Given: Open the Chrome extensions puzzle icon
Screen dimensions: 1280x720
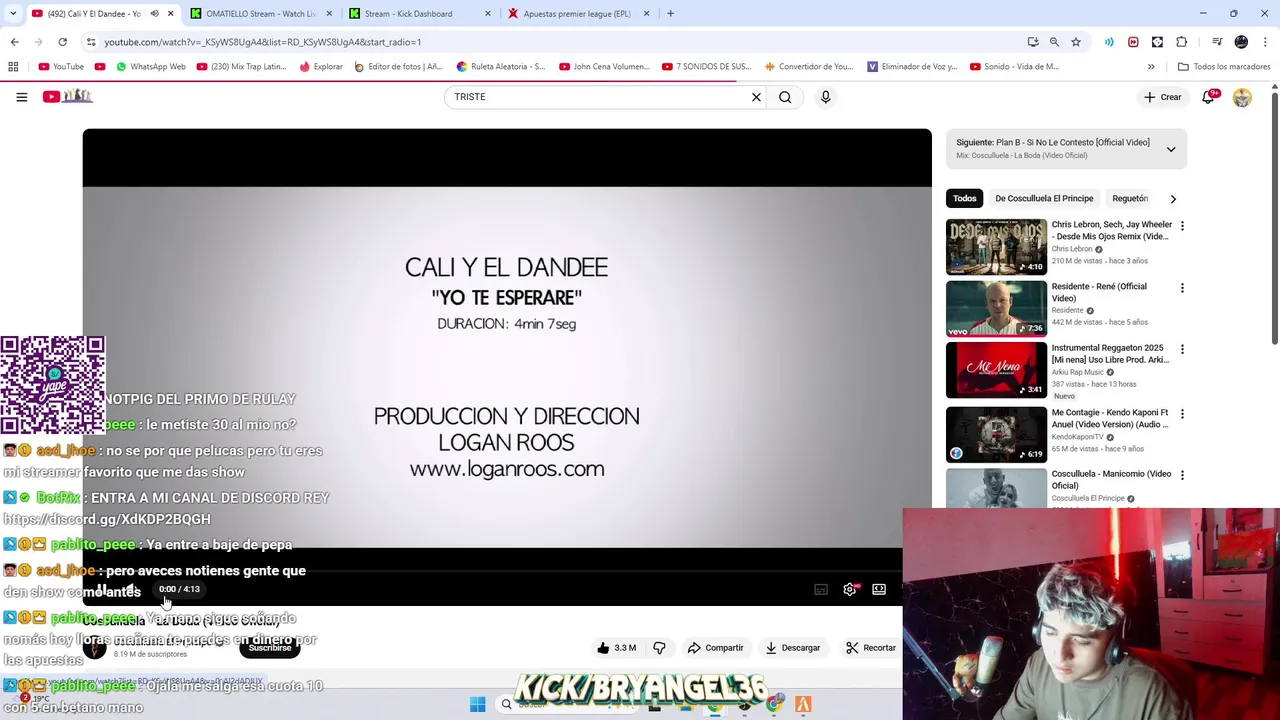Looking at the screenshot, I should click(1181, 42).
